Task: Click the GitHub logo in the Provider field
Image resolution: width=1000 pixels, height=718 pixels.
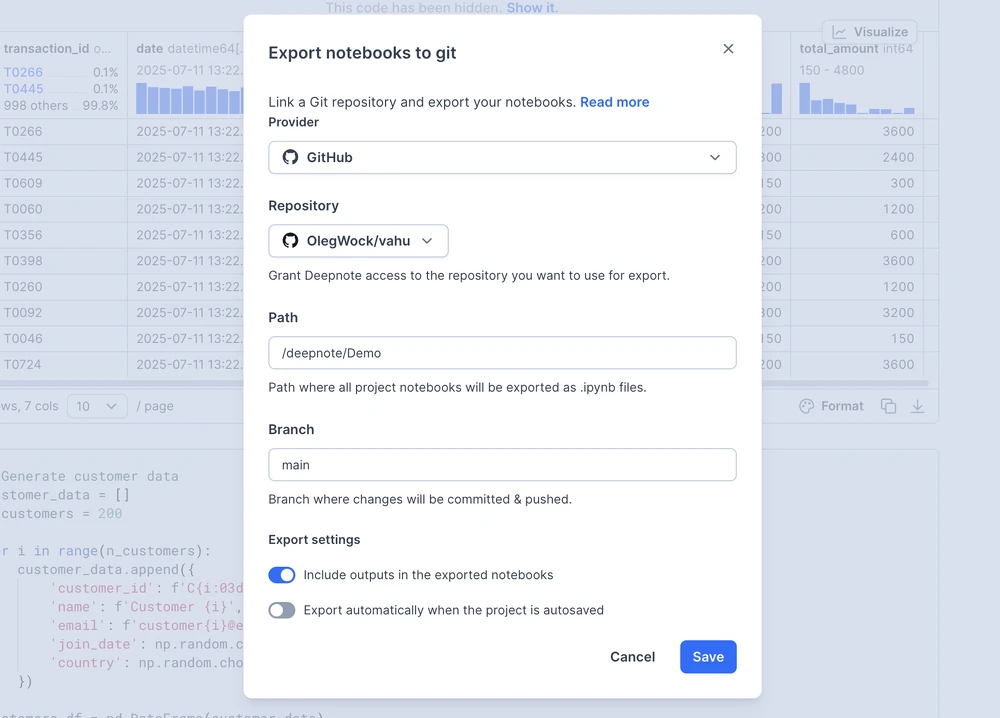Action: 290,158
